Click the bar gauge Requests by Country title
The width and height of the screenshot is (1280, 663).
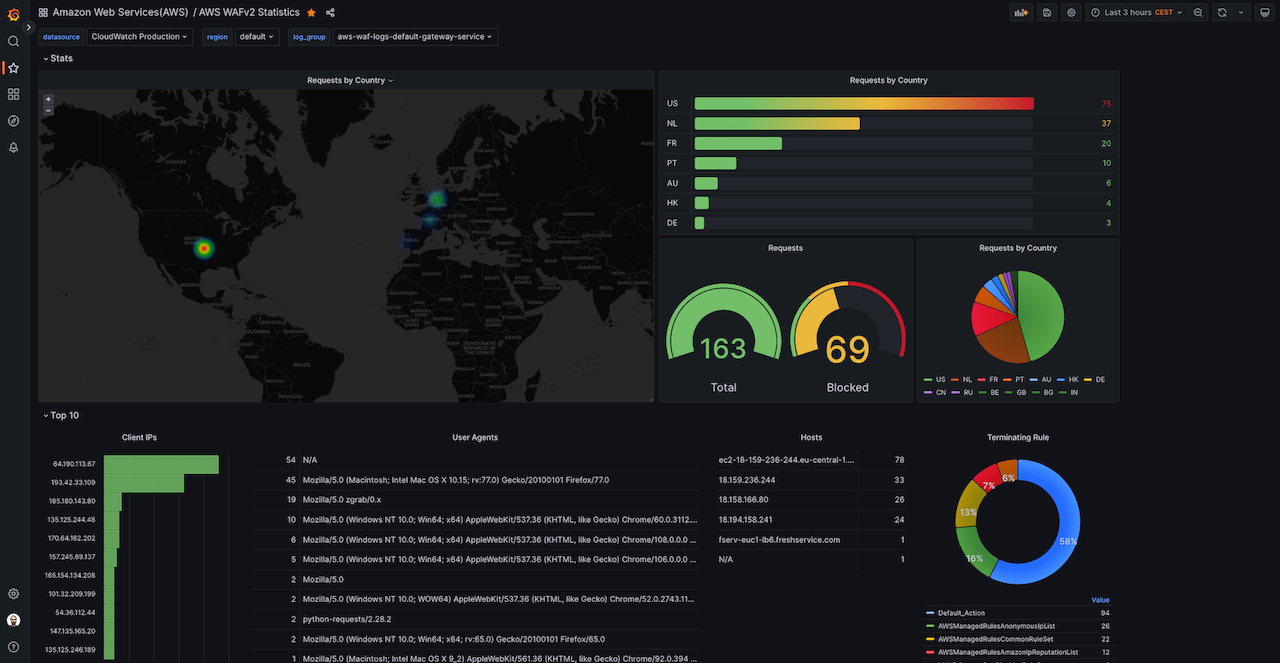[888, 80]
